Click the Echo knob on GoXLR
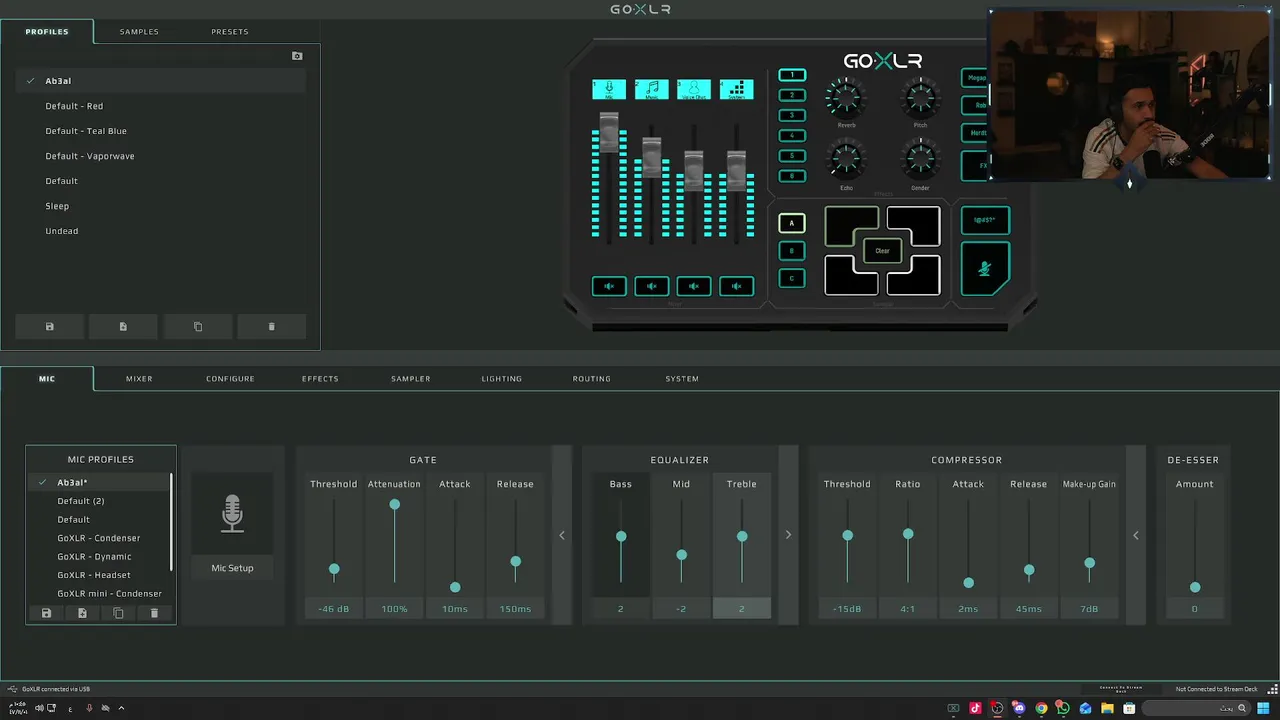 tap(846, 160)
